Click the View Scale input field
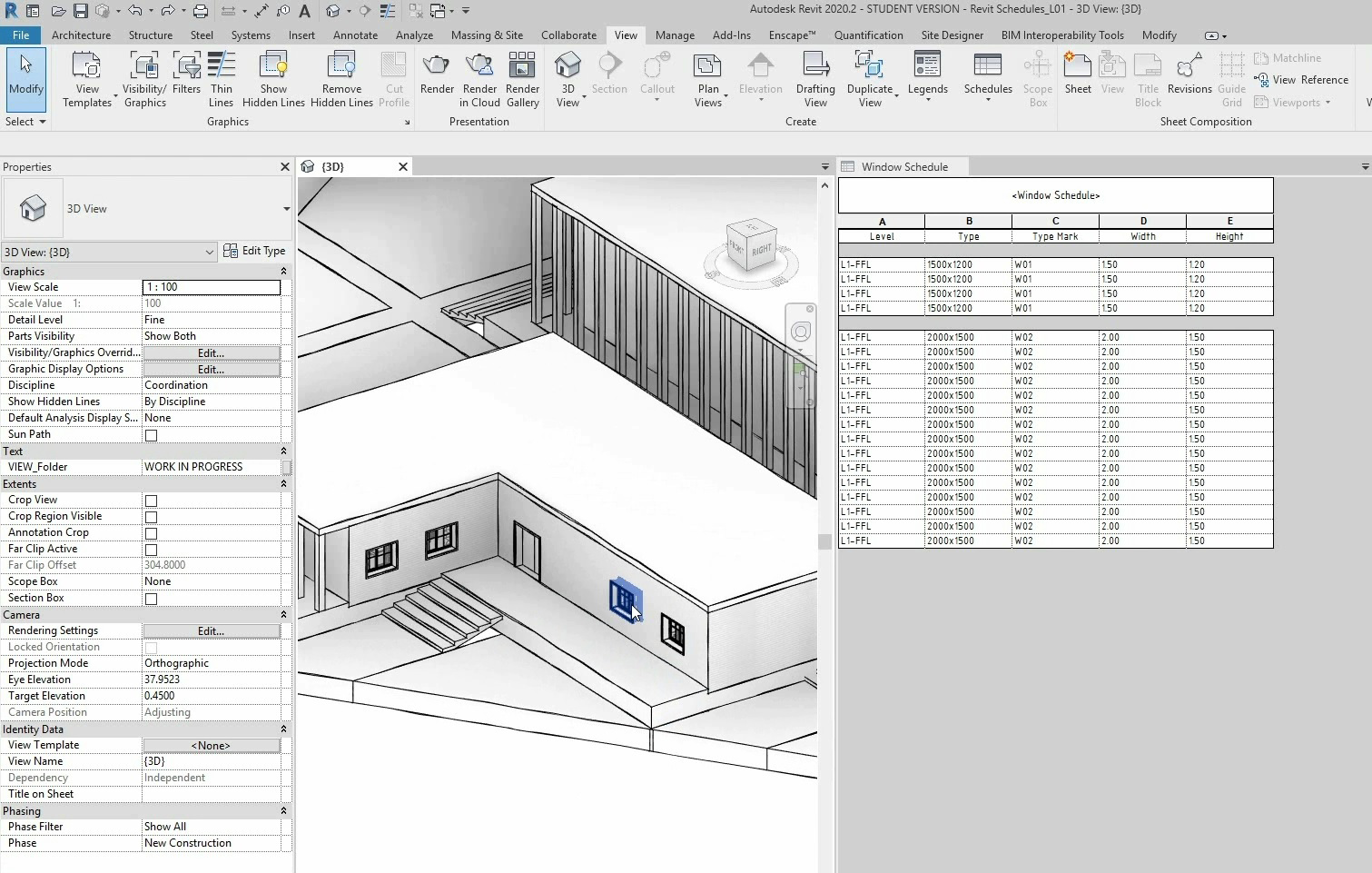This screenshot has width=1372, height=873. (211, 287)
